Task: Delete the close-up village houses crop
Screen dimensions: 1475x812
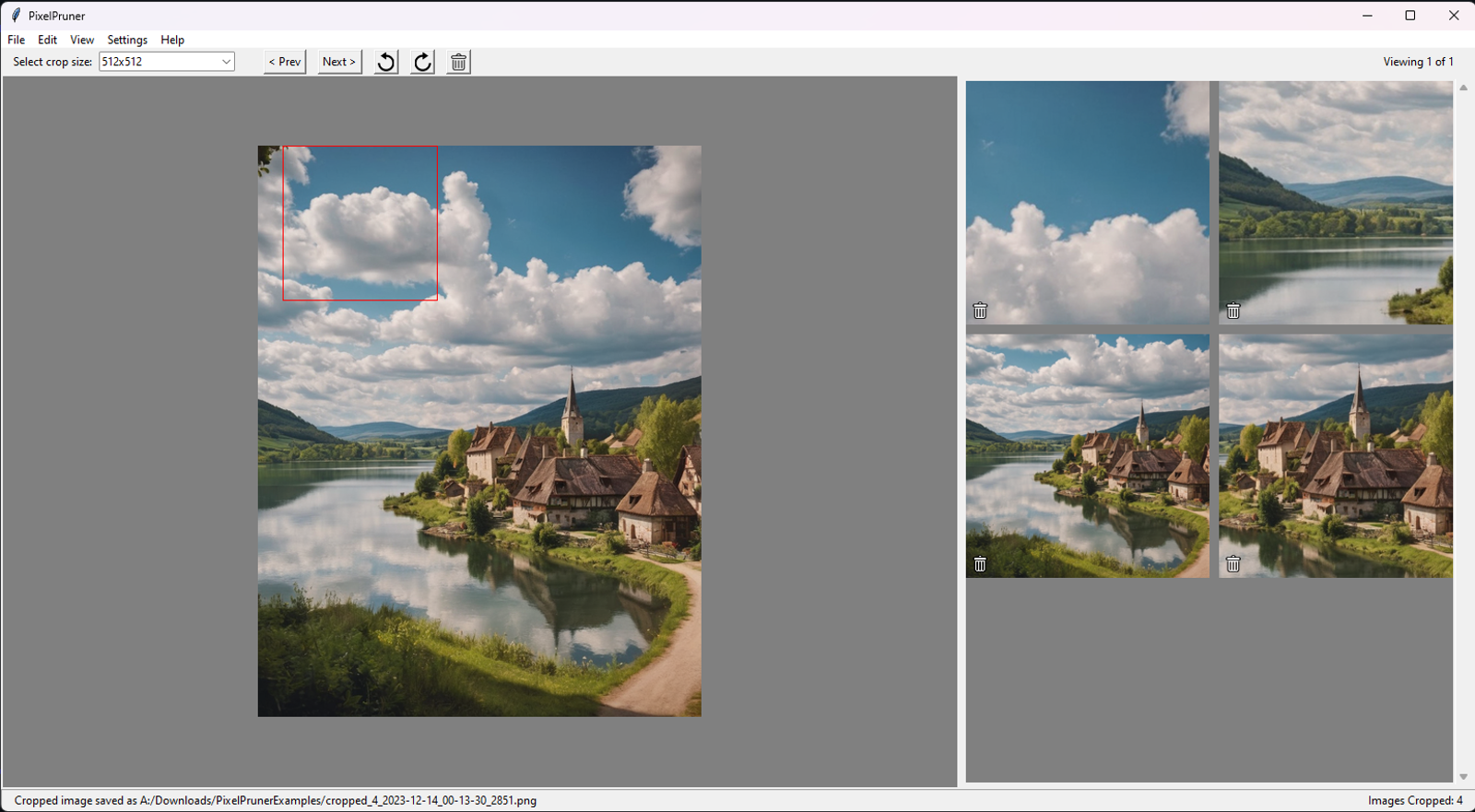Action: point(1233,564)
